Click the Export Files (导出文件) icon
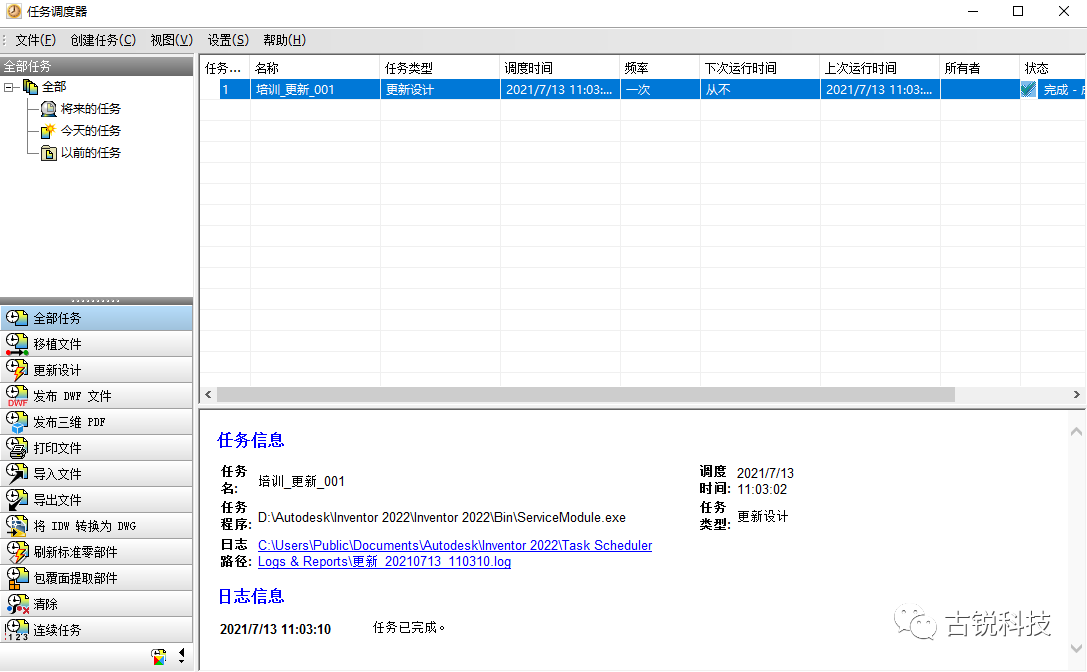Viewport: 1087px width, 672px height. (x=17, y=500)
